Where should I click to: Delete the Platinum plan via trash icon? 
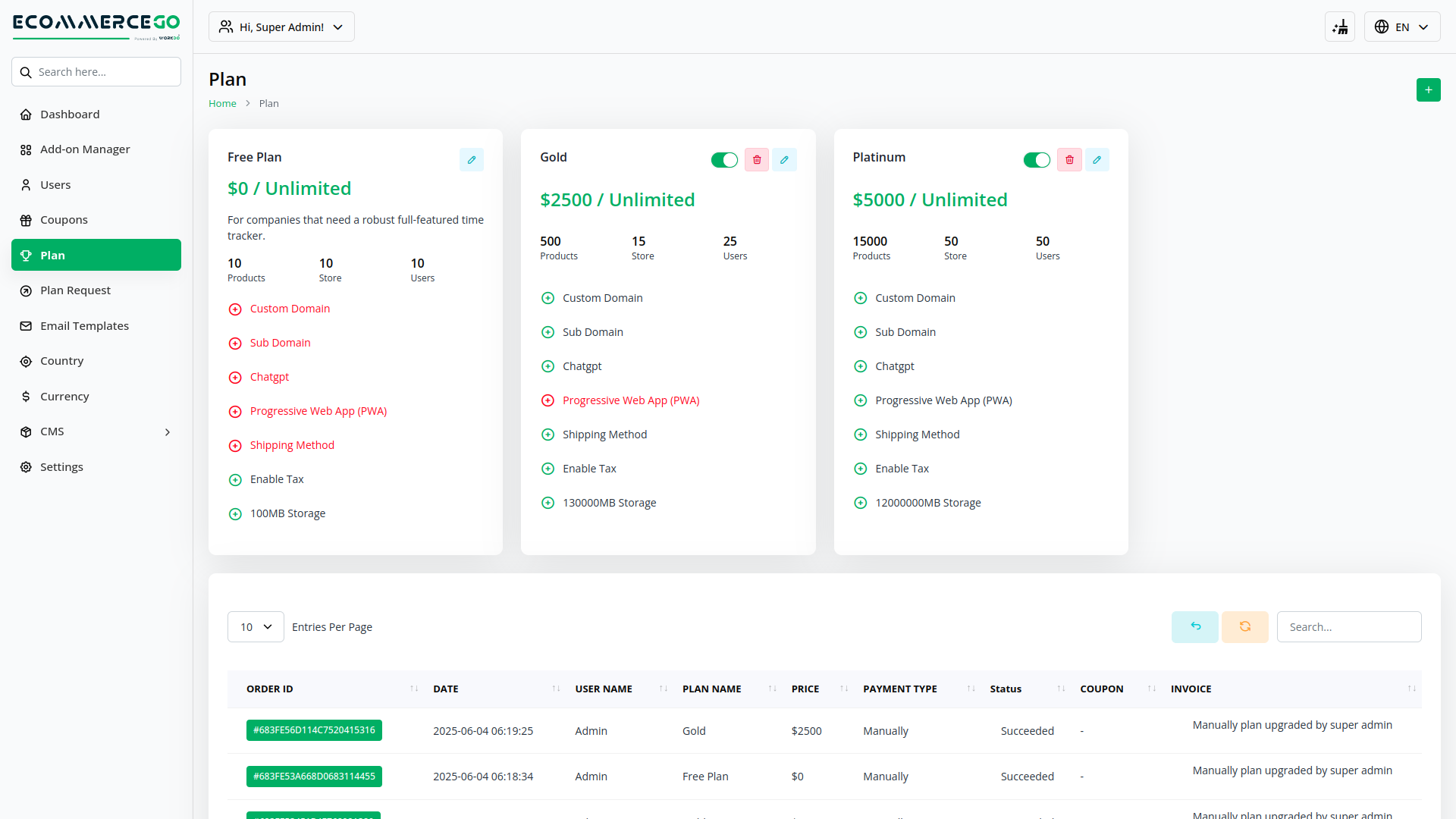(1069, 160)
